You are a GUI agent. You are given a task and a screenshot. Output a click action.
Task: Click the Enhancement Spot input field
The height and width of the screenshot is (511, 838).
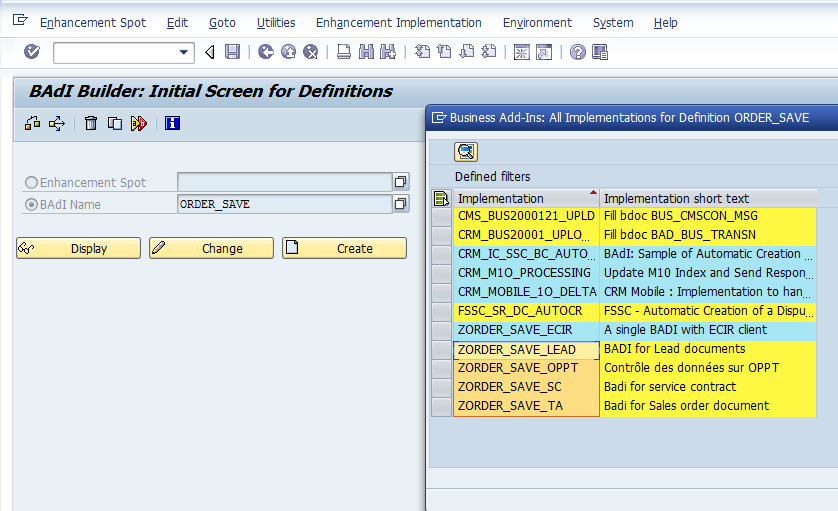pos(284,182)
